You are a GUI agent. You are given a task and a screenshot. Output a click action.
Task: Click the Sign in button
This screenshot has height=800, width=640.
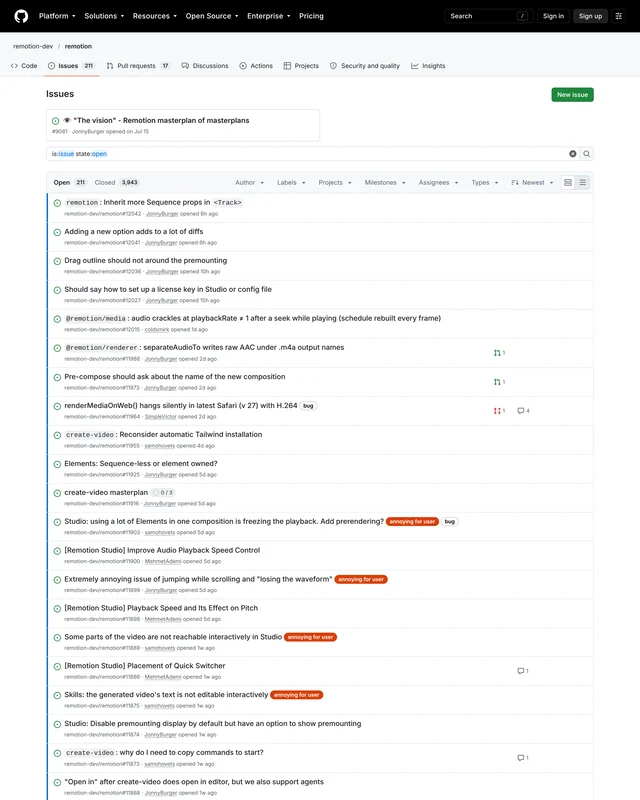coord(553,16)
